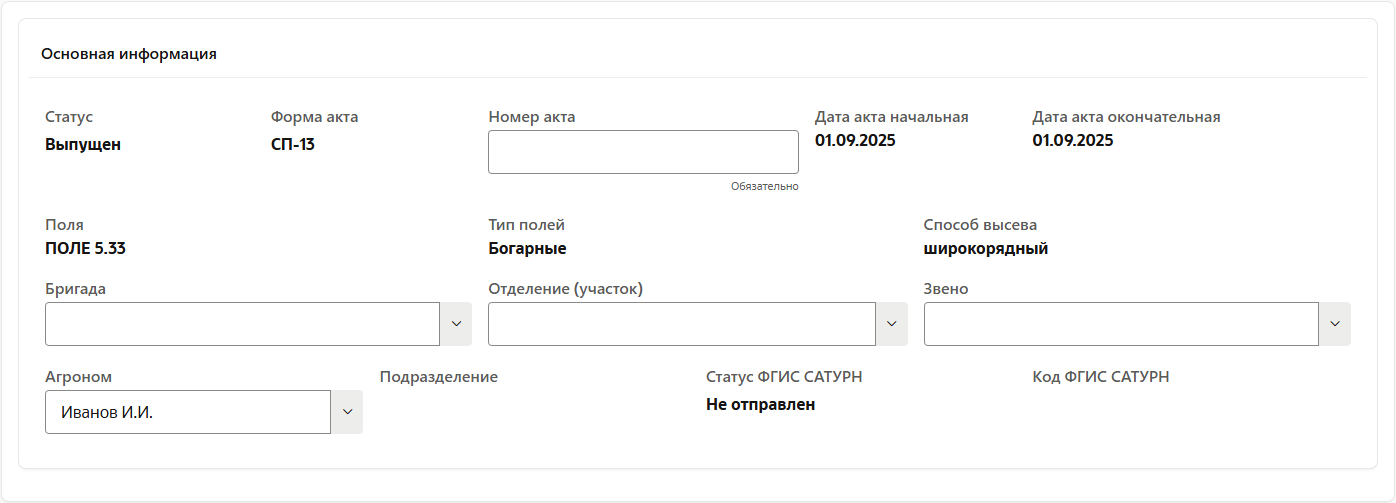Click the ПОЛЕ 5.33 field value
1396x503 pixels.
pyautogui.click(x=85, y=249)
